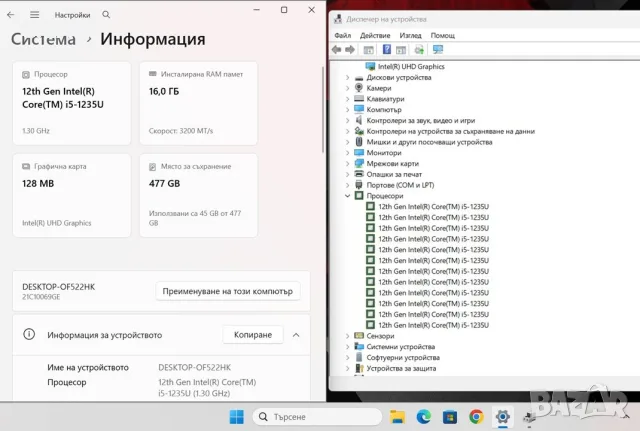Select Опашки за печат category
Image resolution: width=640 pixels, height=431 pixels.
coord(394,174)
